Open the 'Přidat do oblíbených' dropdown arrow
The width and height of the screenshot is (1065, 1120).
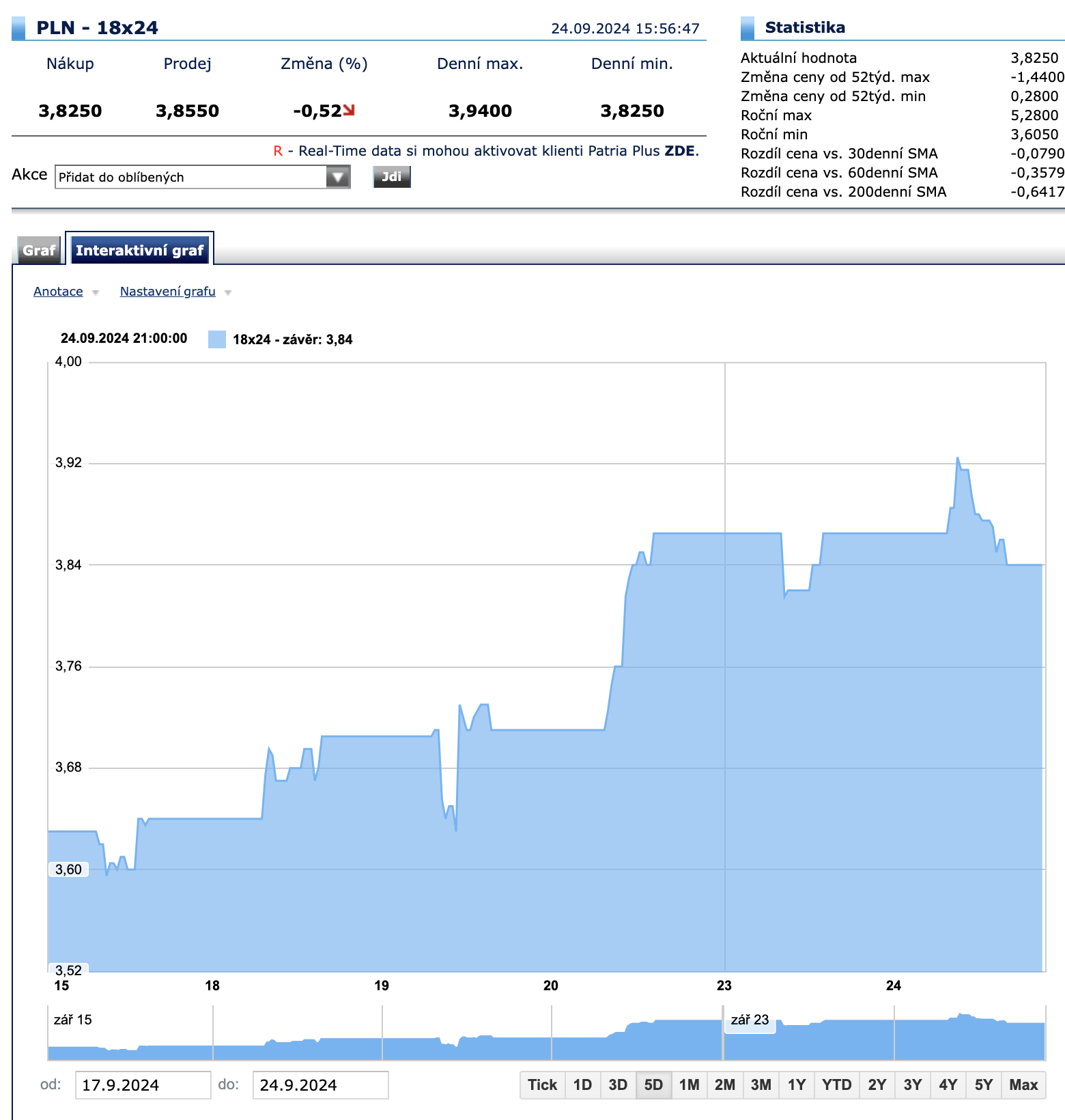337,178
